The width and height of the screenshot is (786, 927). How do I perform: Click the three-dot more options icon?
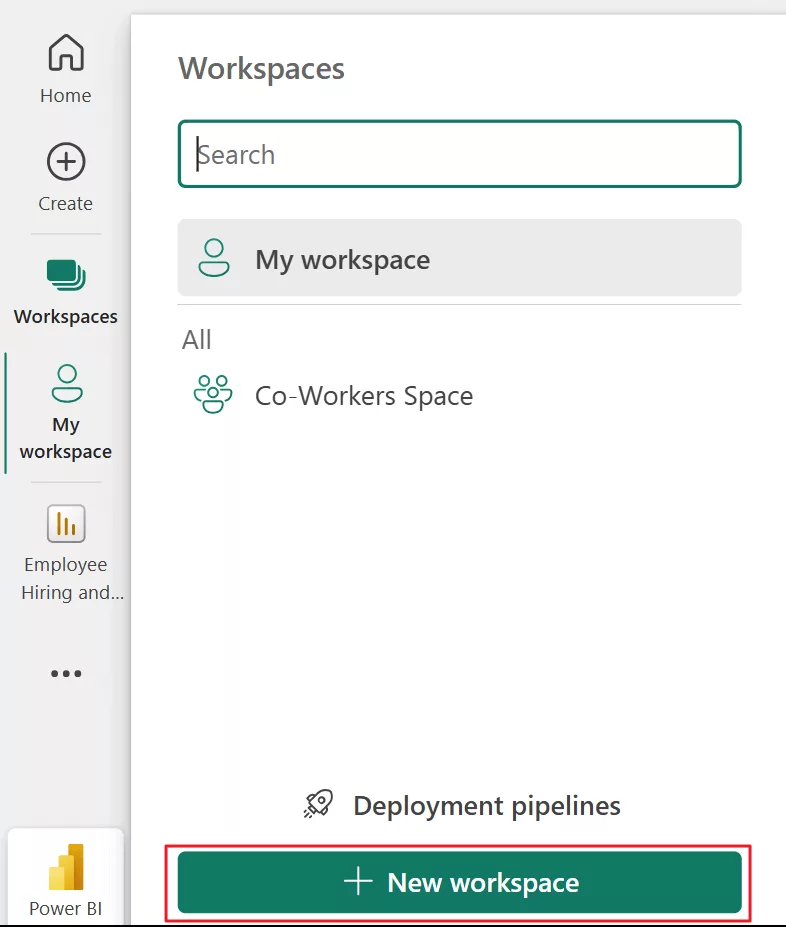tap(66, 673)
